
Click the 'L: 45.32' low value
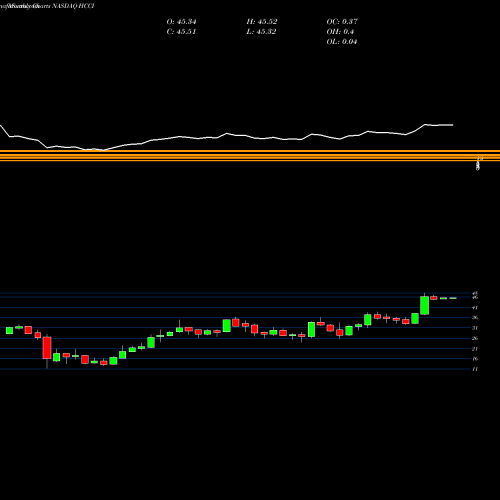point(261,32)
